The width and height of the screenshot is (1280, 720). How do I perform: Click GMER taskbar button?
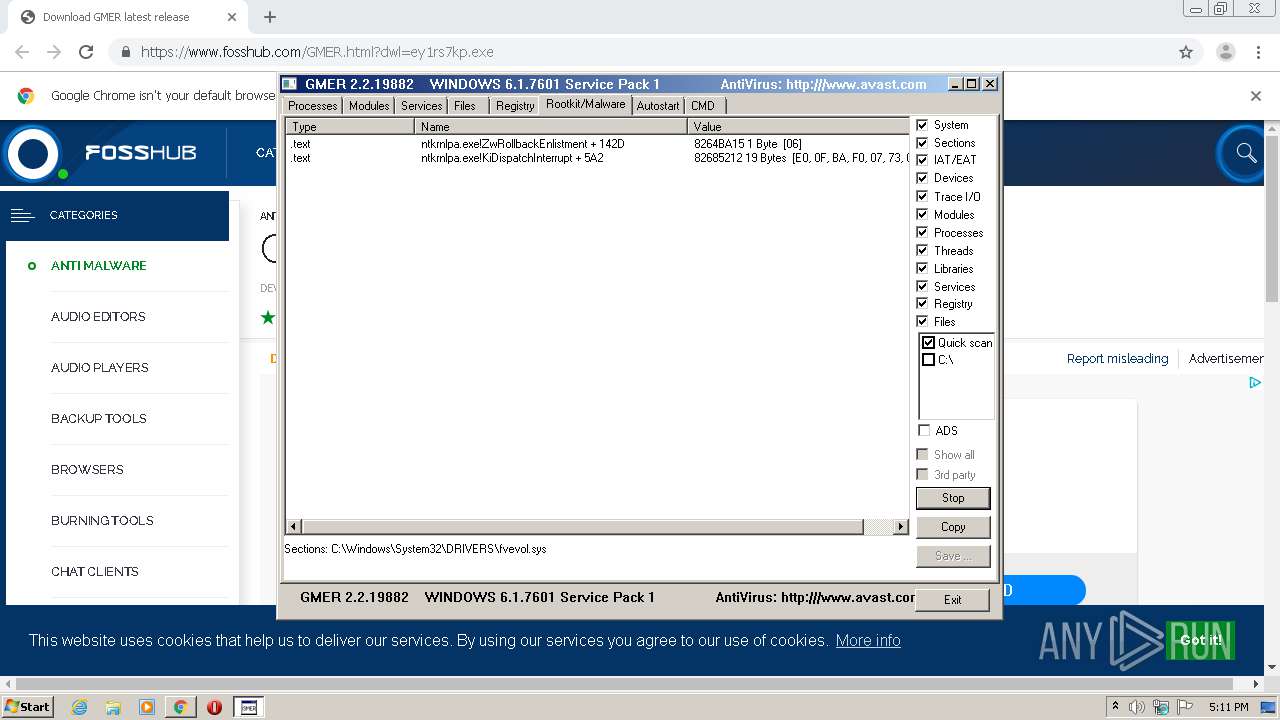coord(248,707)
